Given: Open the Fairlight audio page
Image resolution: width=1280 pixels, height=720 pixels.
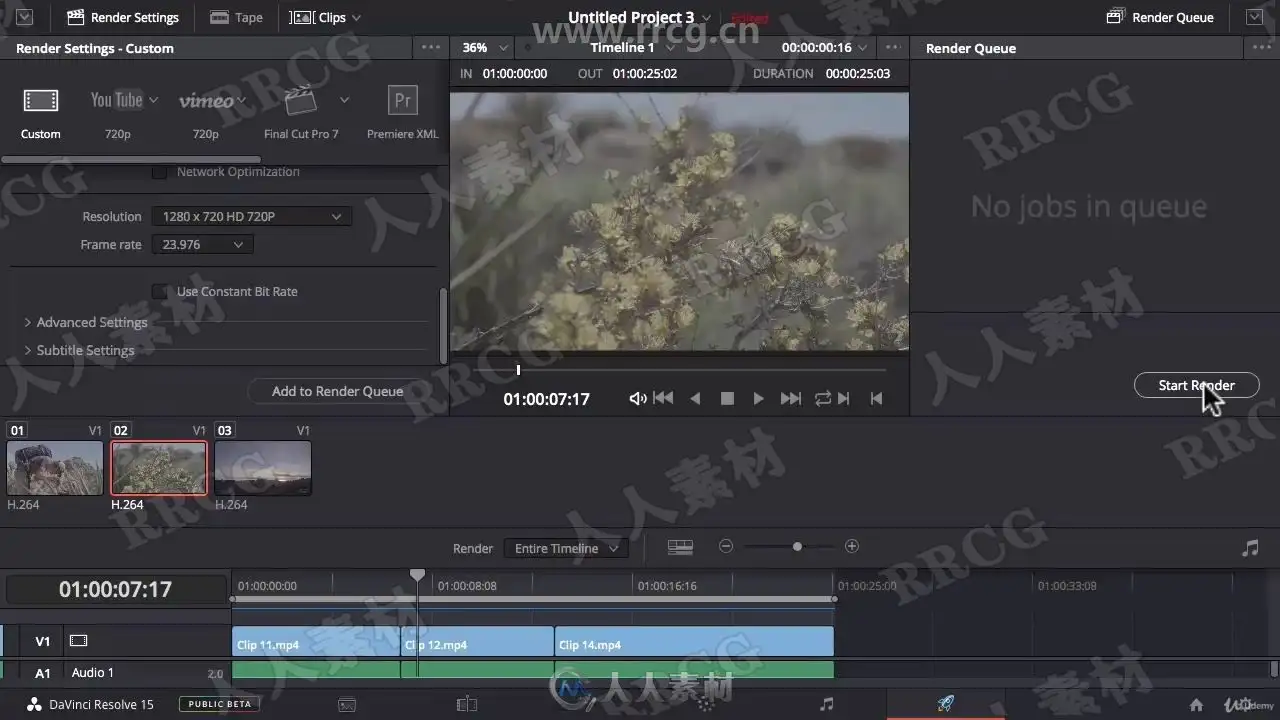Looking at the screenshot, I should point(826,704).
